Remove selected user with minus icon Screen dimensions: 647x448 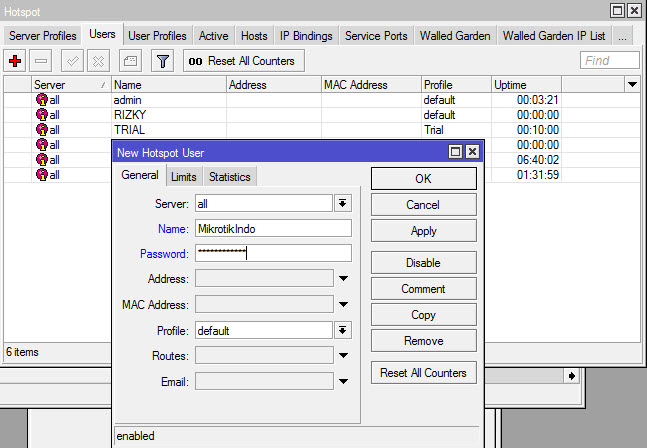click(40, 61)
